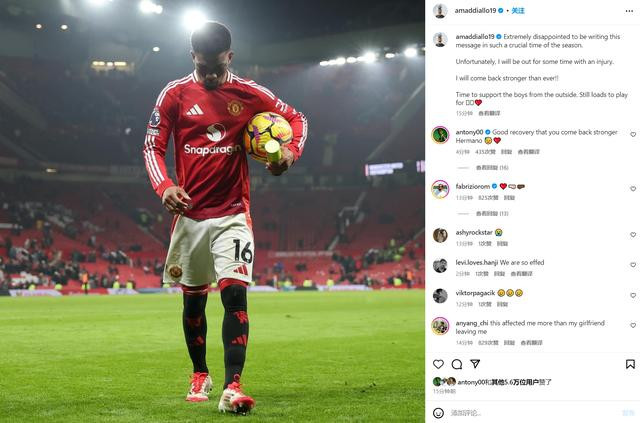Click amaddiallo19 header avatar

[x=440, y=11]
